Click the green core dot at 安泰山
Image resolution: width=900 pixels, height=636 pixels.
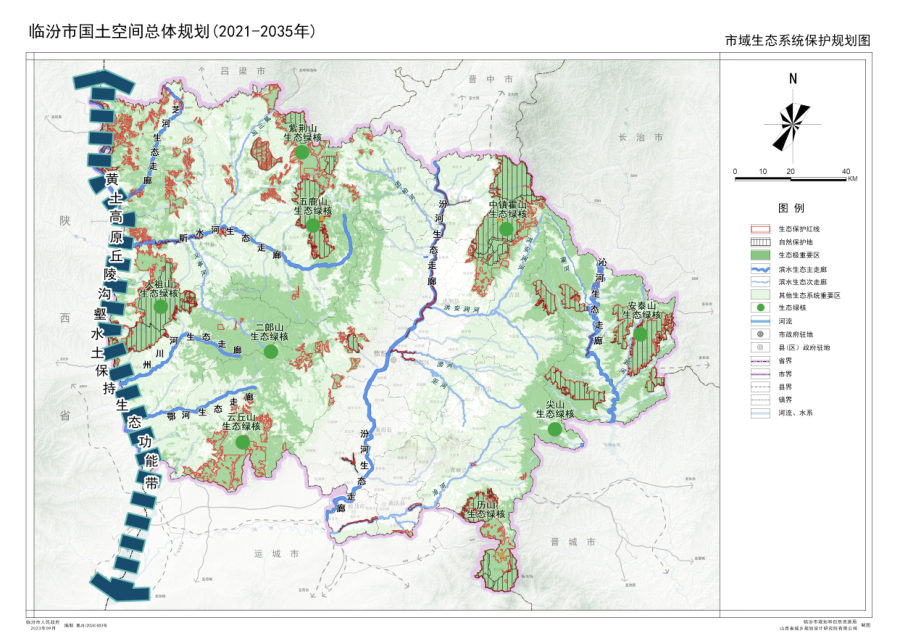click(640, 333)
